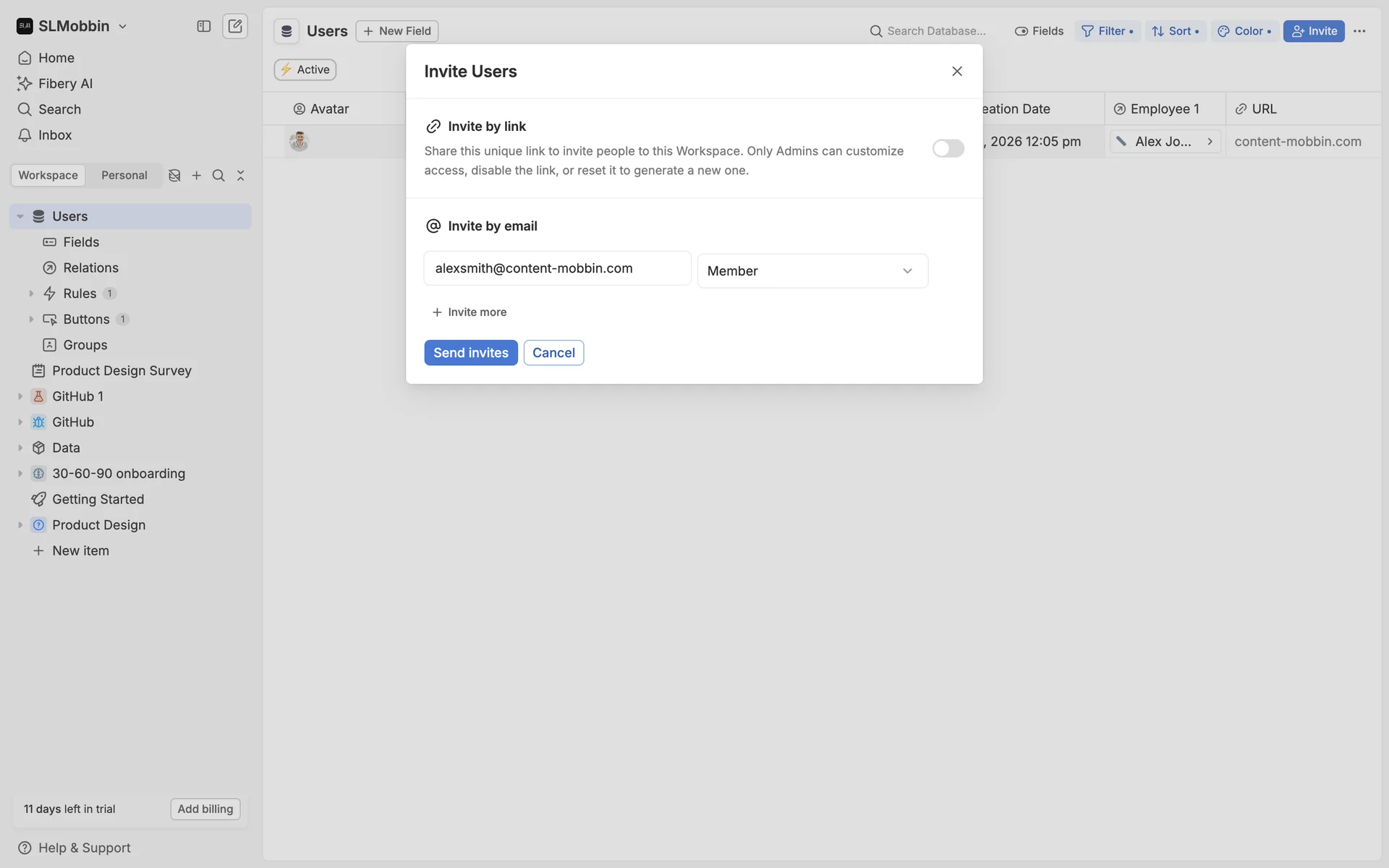
Task: Expand the GitHub 1 space
Action: pyautogui.click(x=20, y=396)
